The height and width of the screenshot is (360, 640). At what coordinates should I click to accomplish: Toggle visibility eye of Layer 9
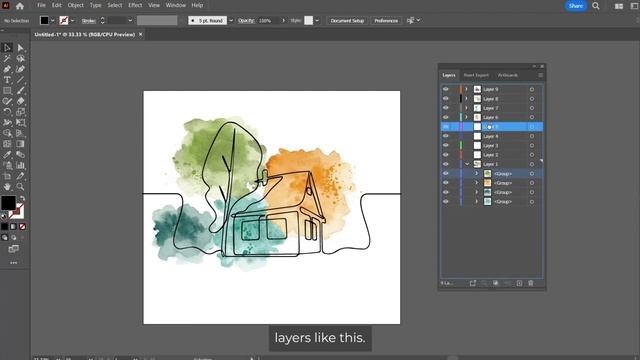tap(446, 89)
